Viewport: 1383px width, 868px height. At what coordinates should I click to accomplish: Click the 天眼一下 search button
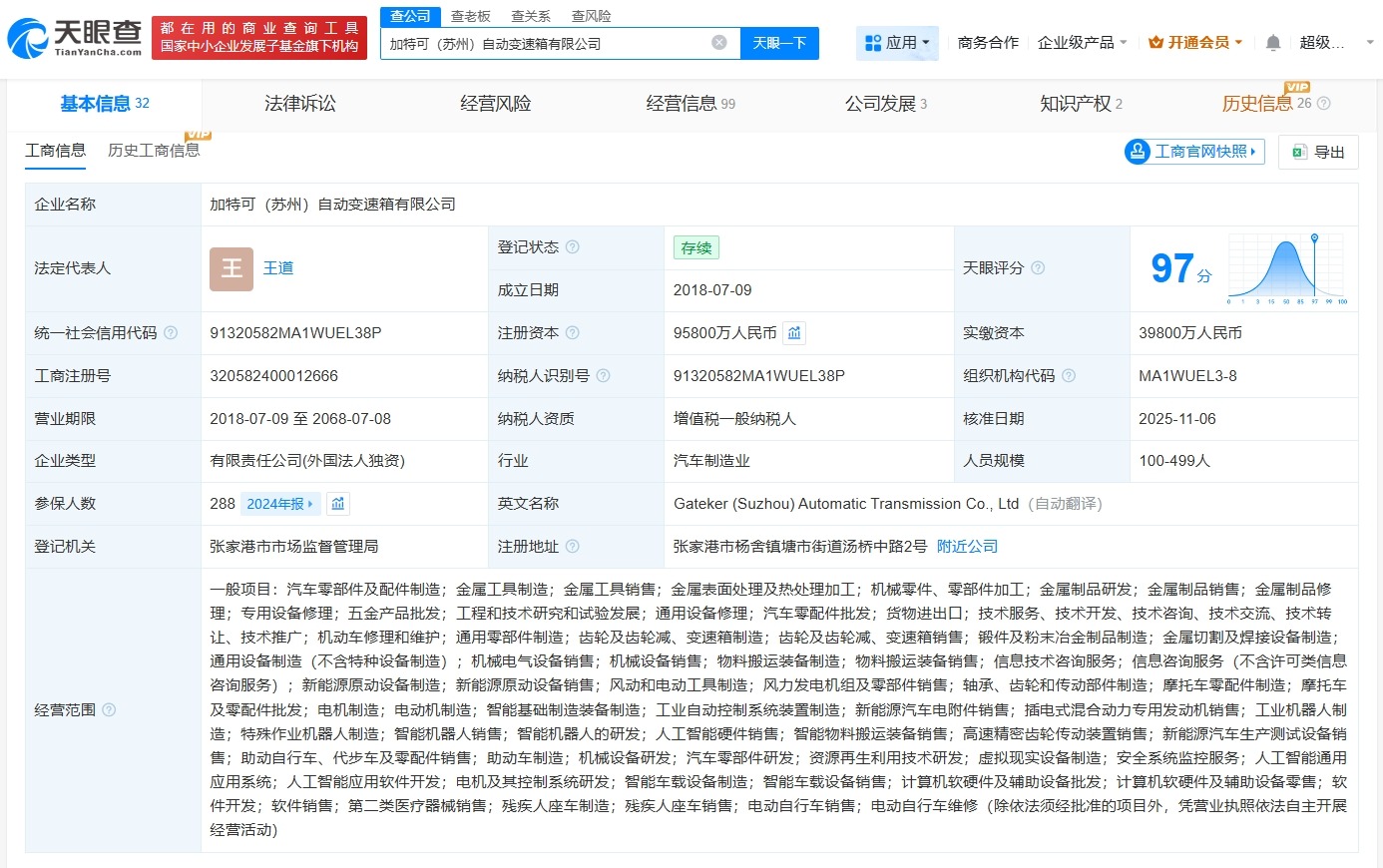point(779,42)
